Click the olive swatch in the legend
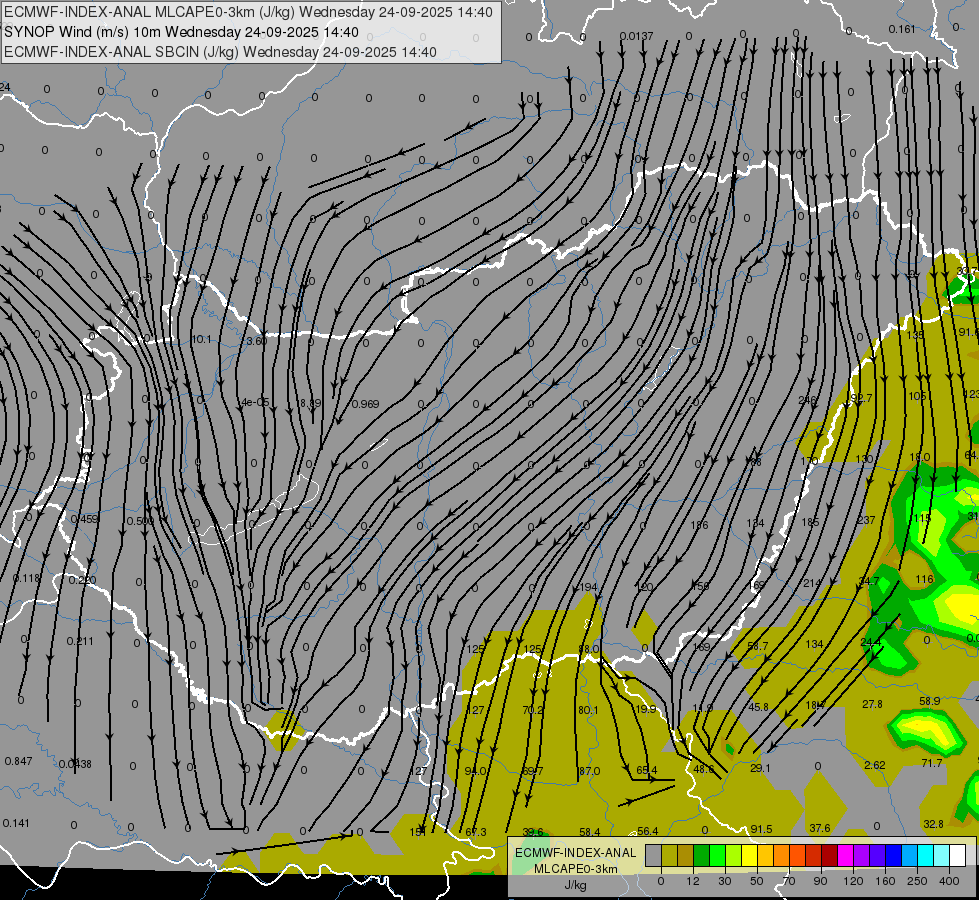Image resolution: width=979 pixels, height=900 pixels. (669, 856)
